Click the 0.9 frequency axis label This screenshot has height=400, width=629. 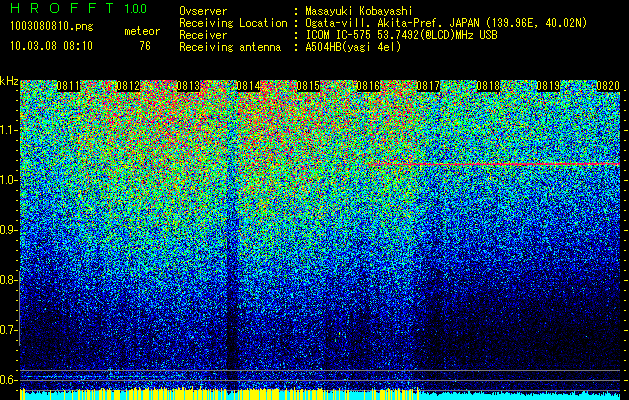[x=8, y=230]
